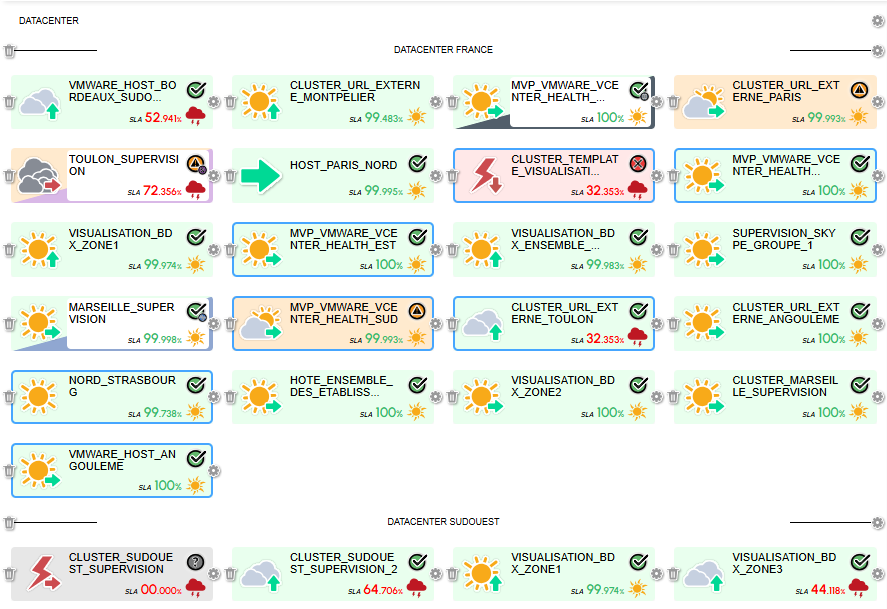Click the warning status icon on MVP_VMWARE_VCENTER_HEALTH_SUD

417,310
